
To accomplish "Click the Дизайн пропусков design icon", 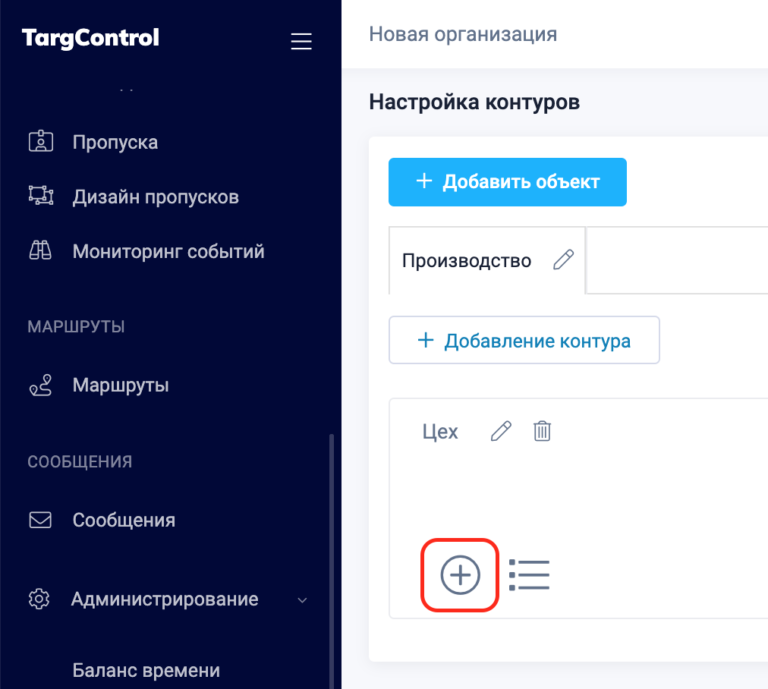I will pyautogui.click(x=41, y=195).
